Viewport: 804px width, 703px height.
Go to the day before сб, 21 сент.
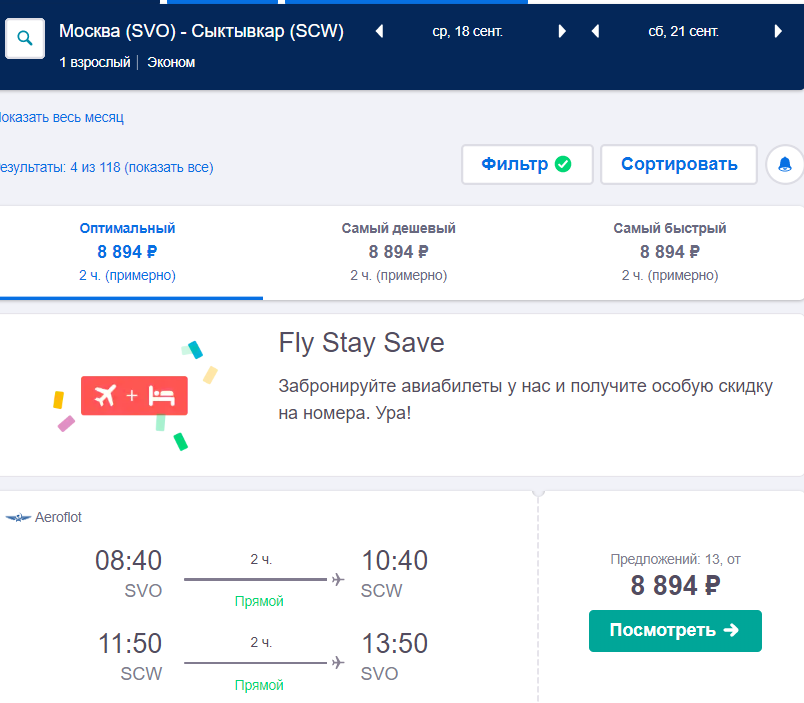pyautogui.click(x=596, y=32)
